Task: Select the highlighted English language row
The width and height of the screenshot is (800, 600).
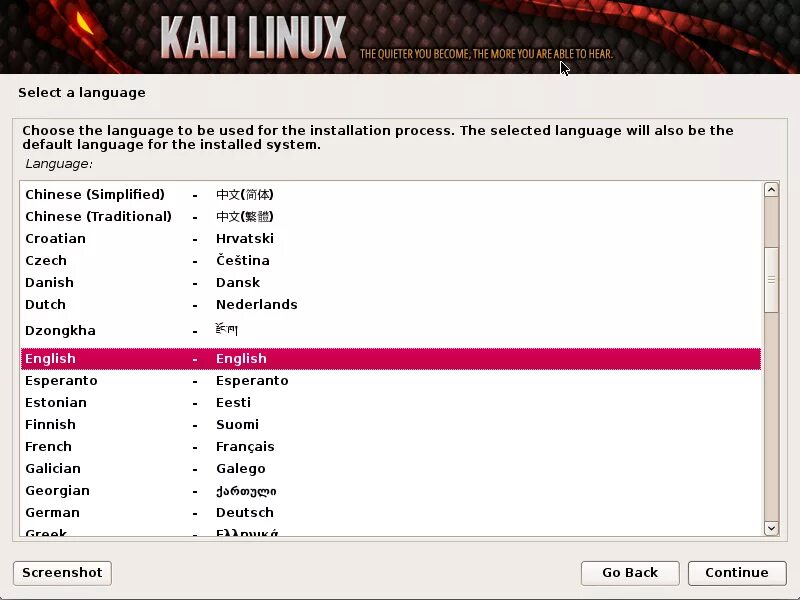Action: click(x=391, y=359)
